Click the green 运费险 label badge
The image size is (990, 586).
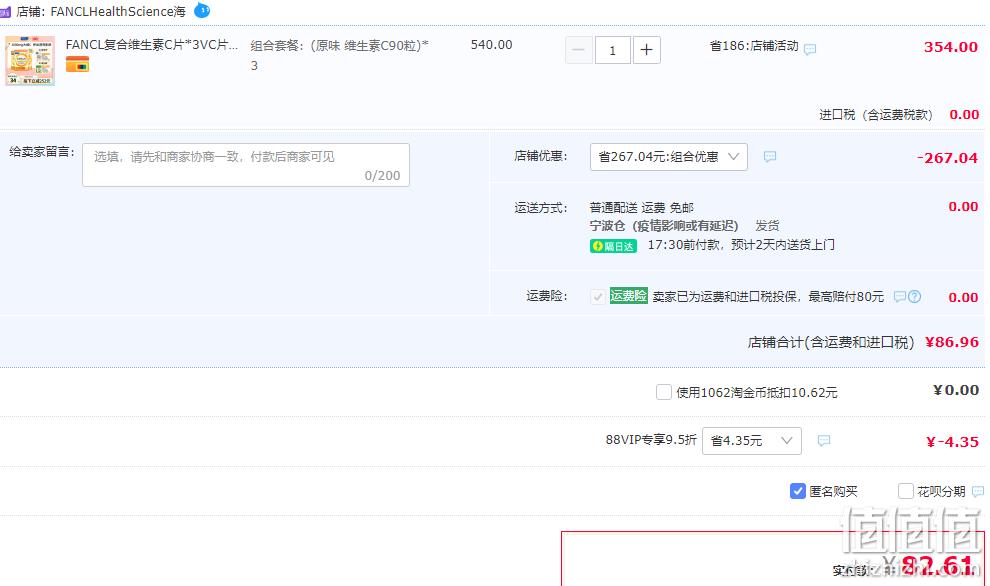click(628, 296)
